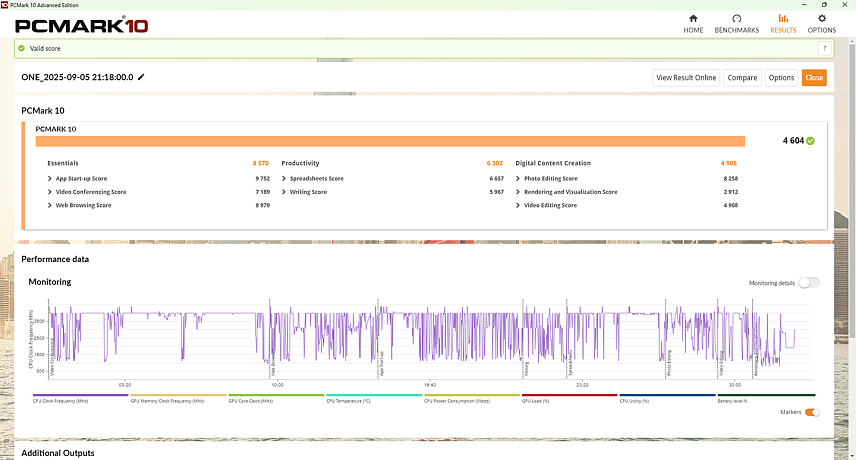Open the Benchmarks section
Screen dimensions: 856x460
coord(736,24)
